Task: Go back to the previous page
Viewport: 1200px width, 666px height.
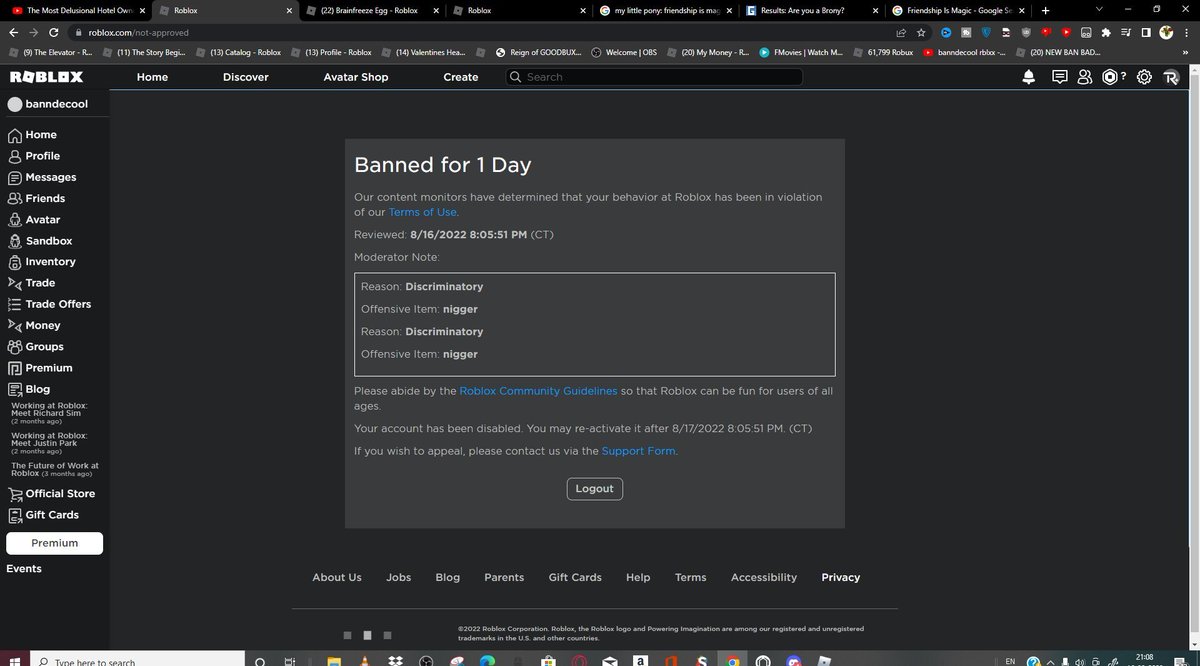Action: click(x=13, y=32)
